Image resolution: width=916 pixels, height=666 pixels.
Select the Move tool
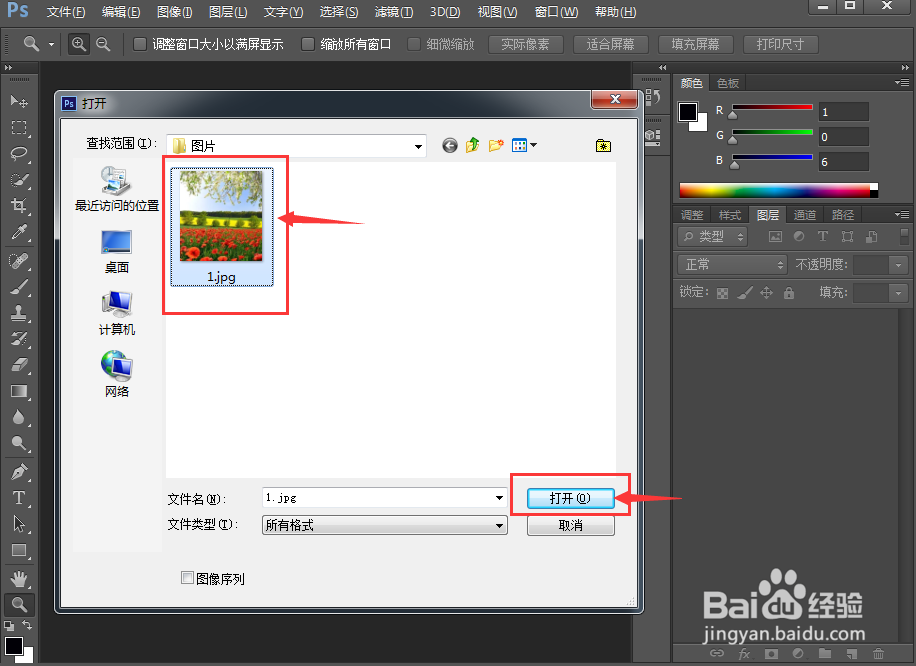19,101
